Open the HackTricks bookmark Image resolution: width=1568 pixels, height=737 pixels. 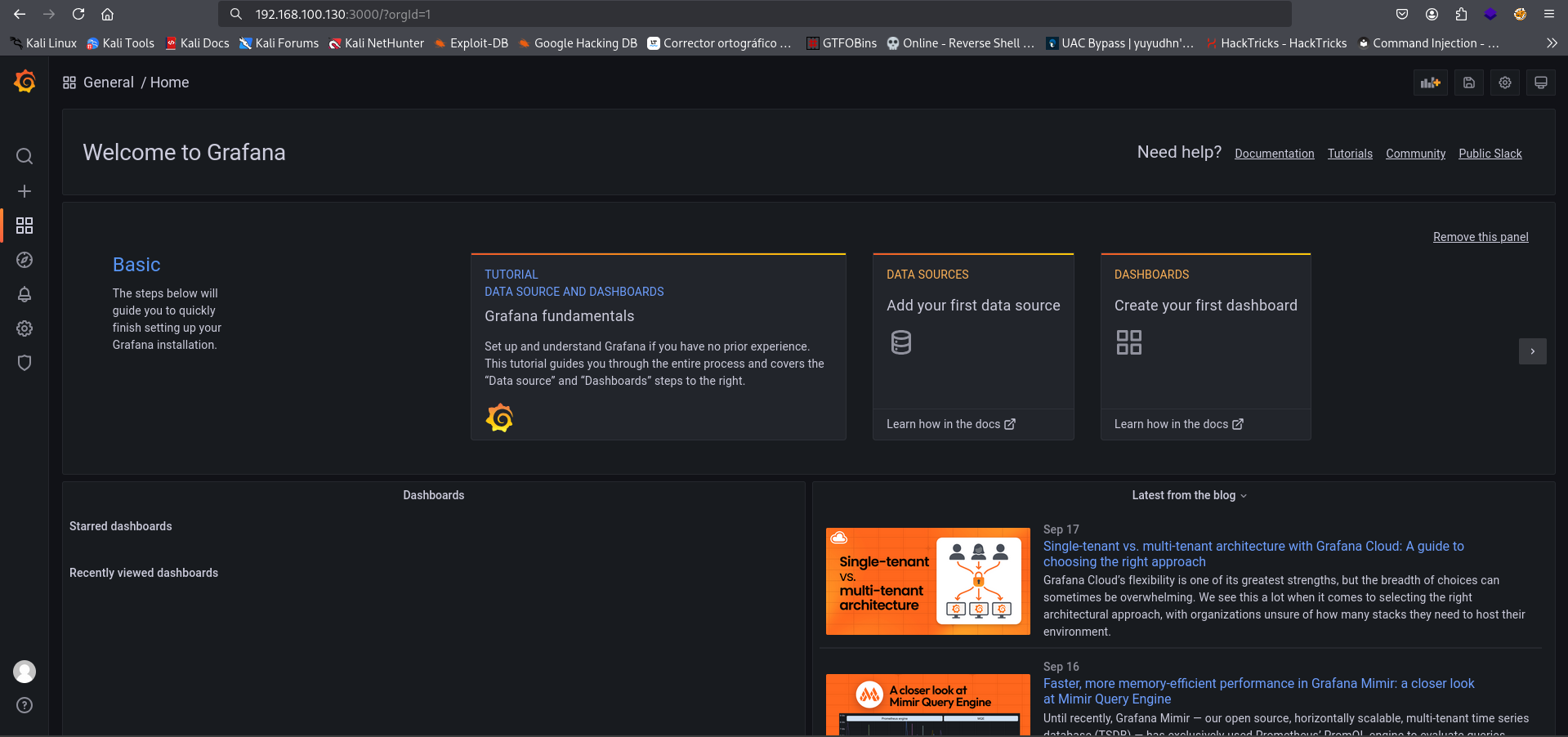[1275, 43]
